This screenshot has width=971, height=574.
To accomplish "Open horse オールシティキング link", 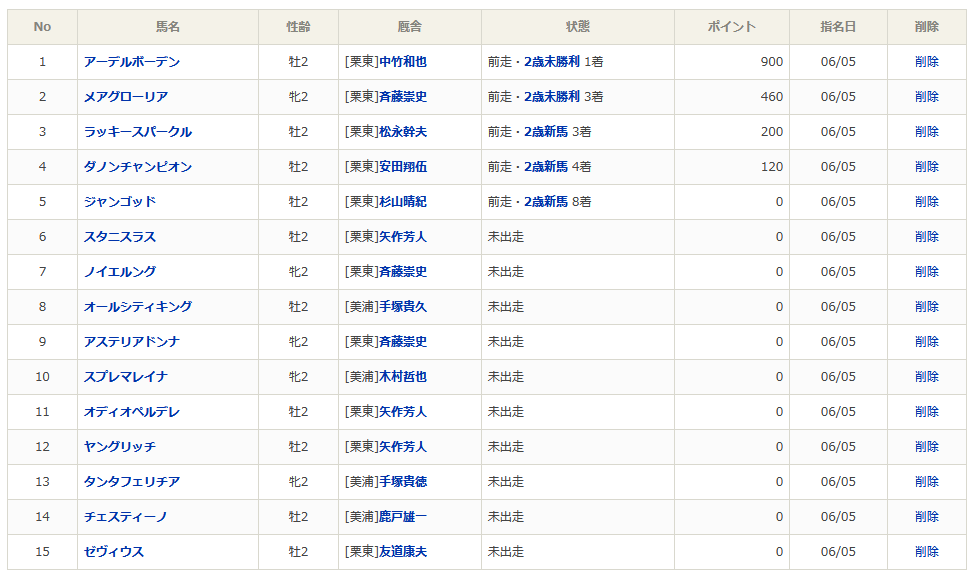I will coord(137,307).
